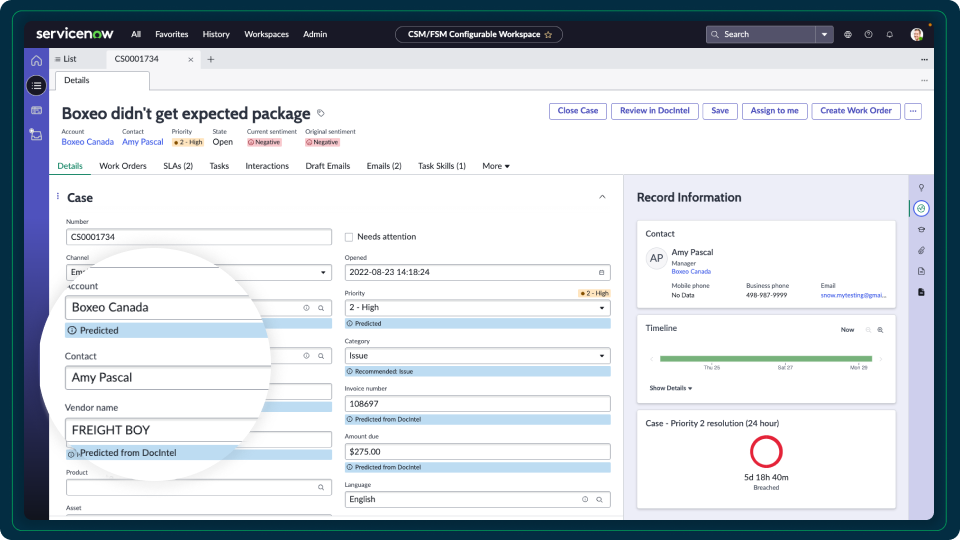
Task: Collapse the Case section with the chevron
Action: pyautogui.click(x=602, y=197)
